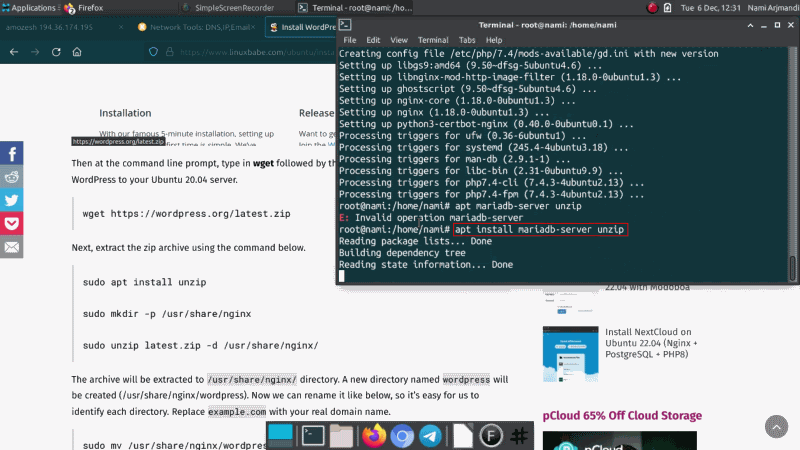The width and height of the screenshot is (800, 450).
Task: Click the Firefox address bar URL
Action: tap(257, 52)
